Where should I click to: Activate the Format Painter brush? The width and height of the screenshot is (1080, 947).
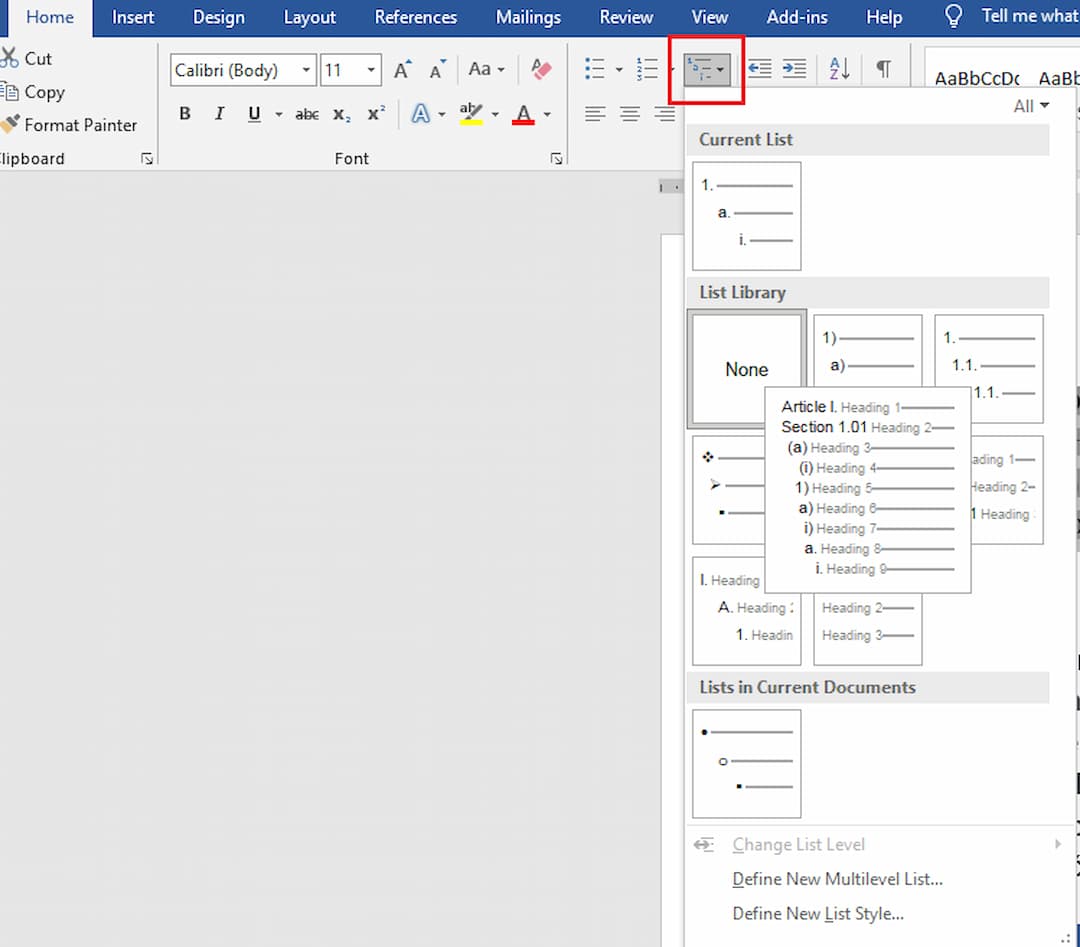coord(10,124)
